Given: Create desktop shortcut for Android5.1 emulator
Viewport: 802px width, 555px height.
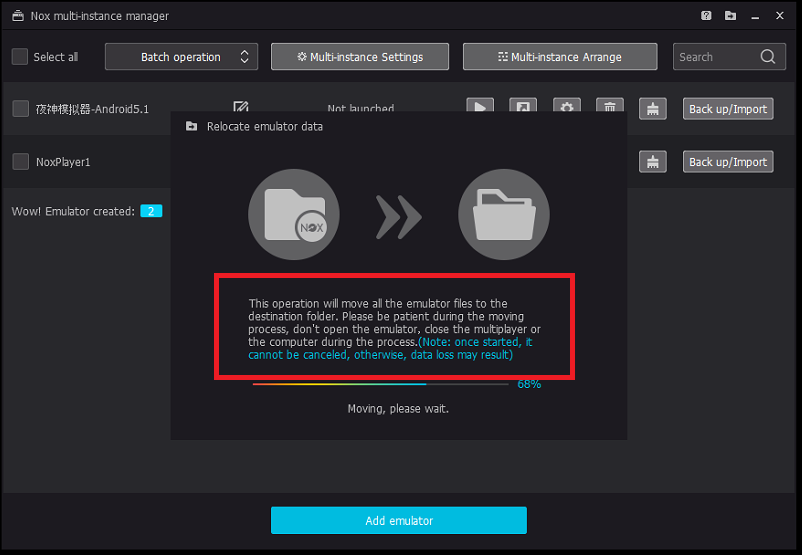Looking at the screenshot, I should [523, 108].
